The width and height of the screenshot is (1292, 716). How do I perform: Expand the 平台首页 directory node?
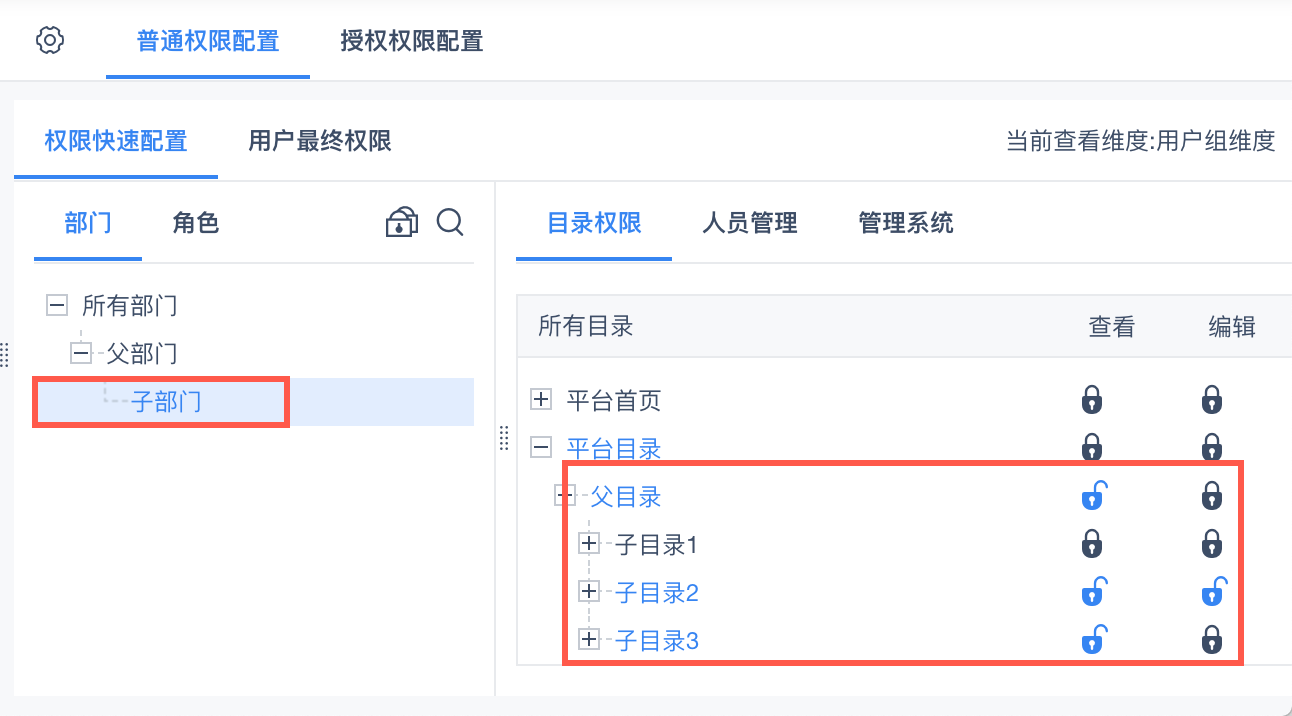pyautogui.click(x=541, y=400)
